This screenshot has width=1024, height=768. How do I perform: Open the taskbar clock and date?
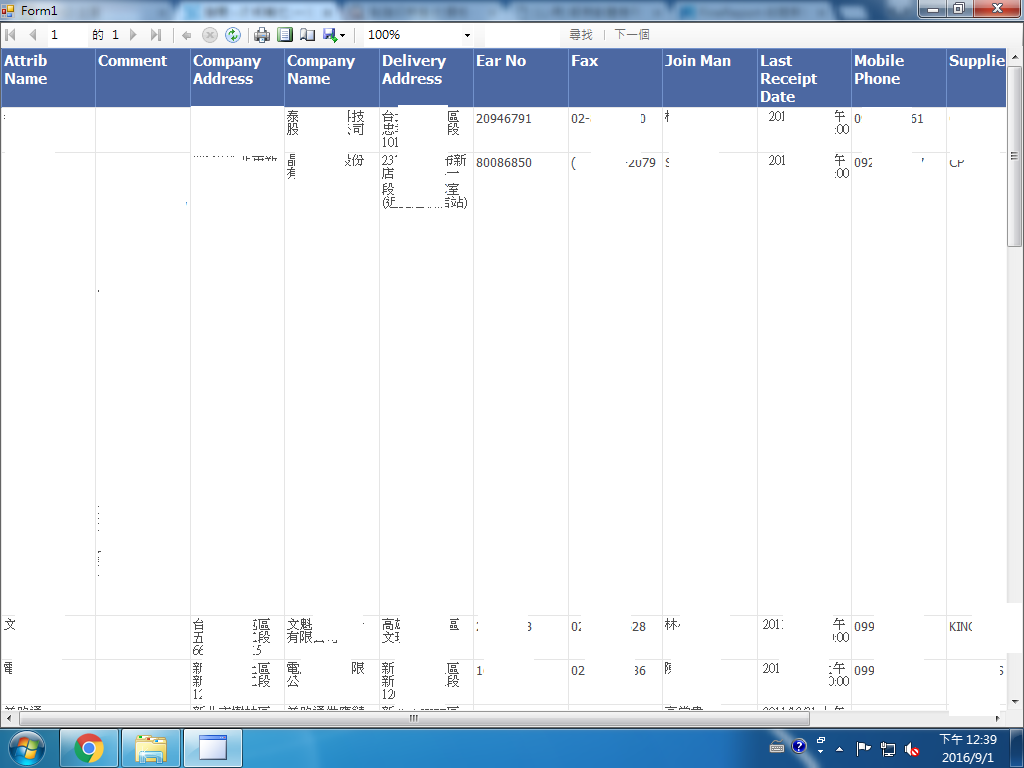point(968,748)
